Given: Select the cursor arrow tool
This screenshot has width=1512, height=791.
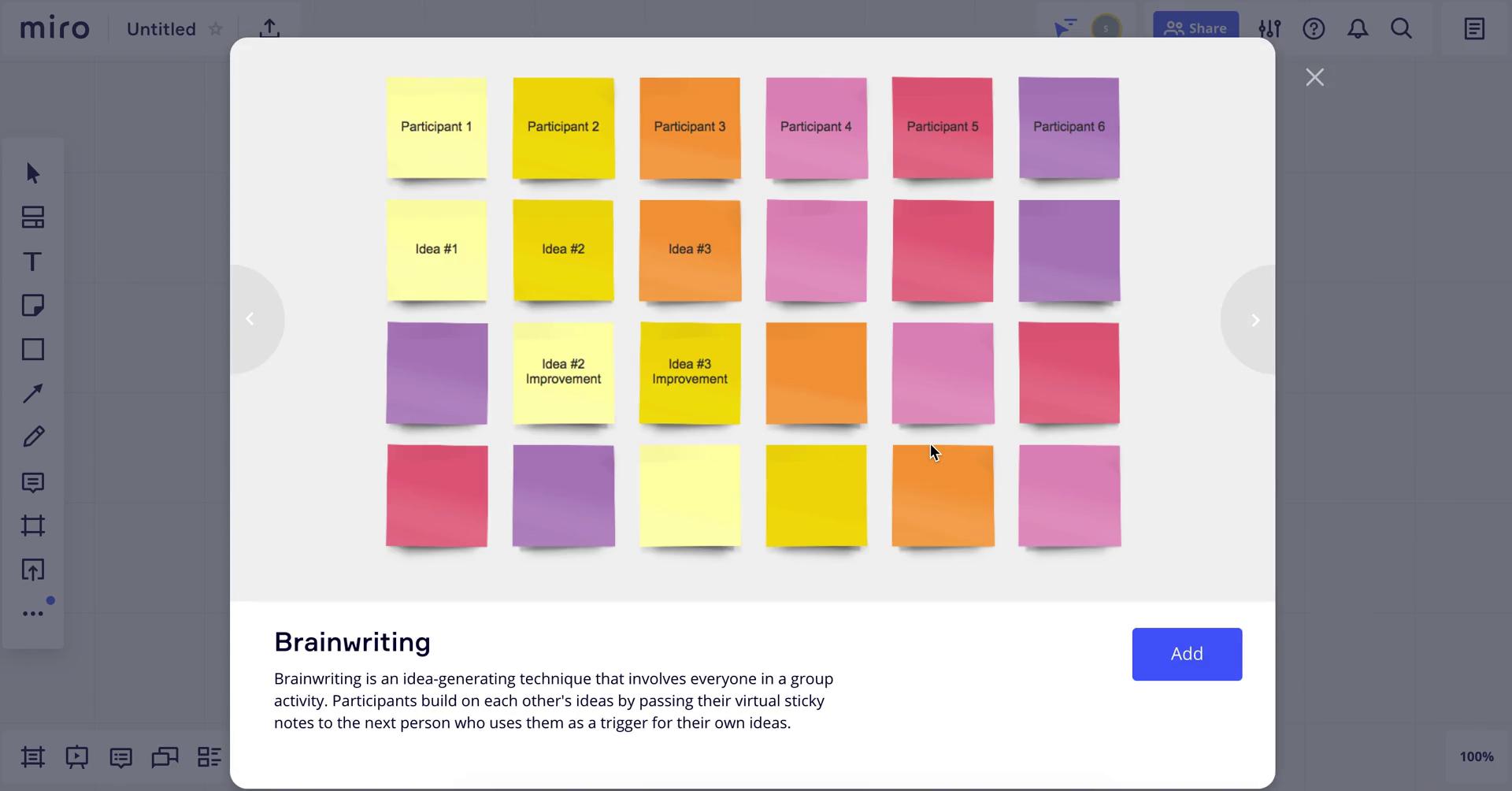Looking at the screenshot, I should (x=32, y=173).
